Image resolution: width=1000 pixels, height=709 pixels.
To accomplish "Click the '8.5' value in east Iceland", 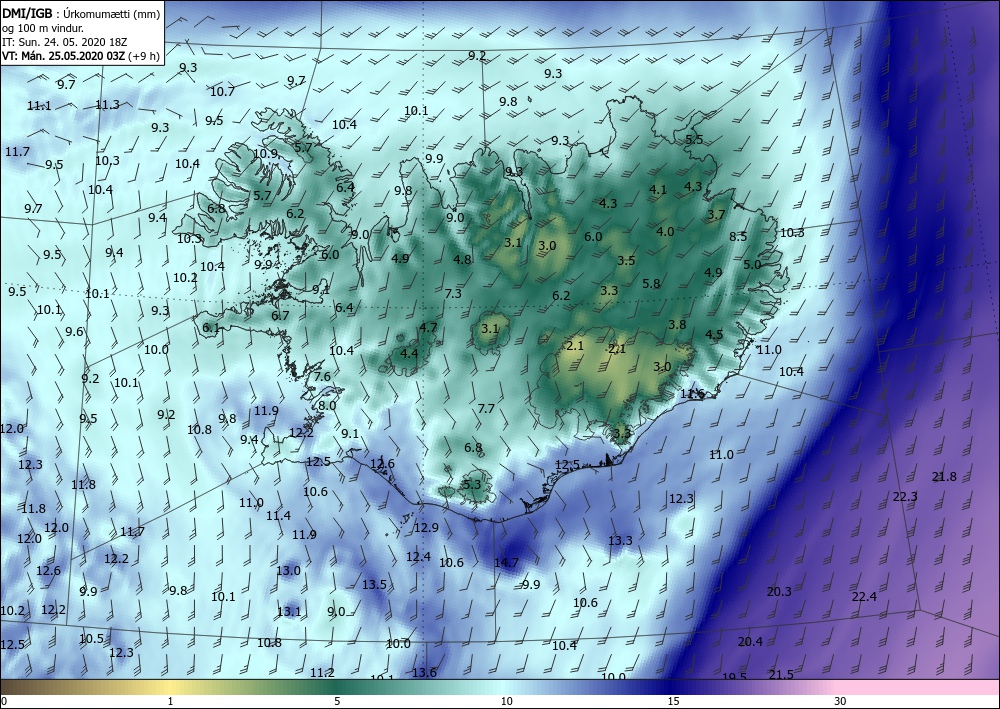I will coord(738,237).
